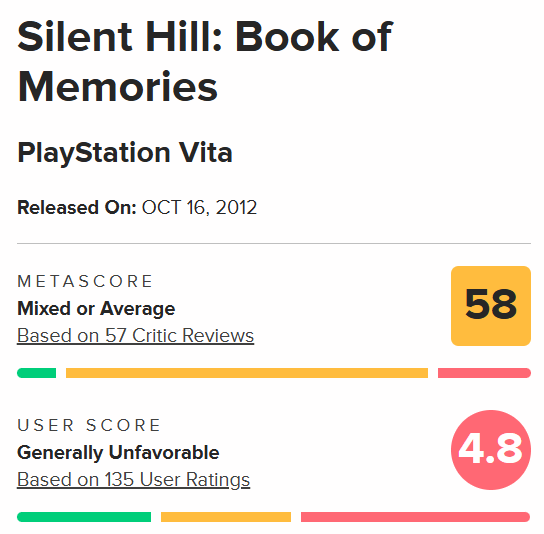This screenshot has width=544, height=534.
Task: Click the Generally Unfavorable verdict text
Action: pos(118,452)
